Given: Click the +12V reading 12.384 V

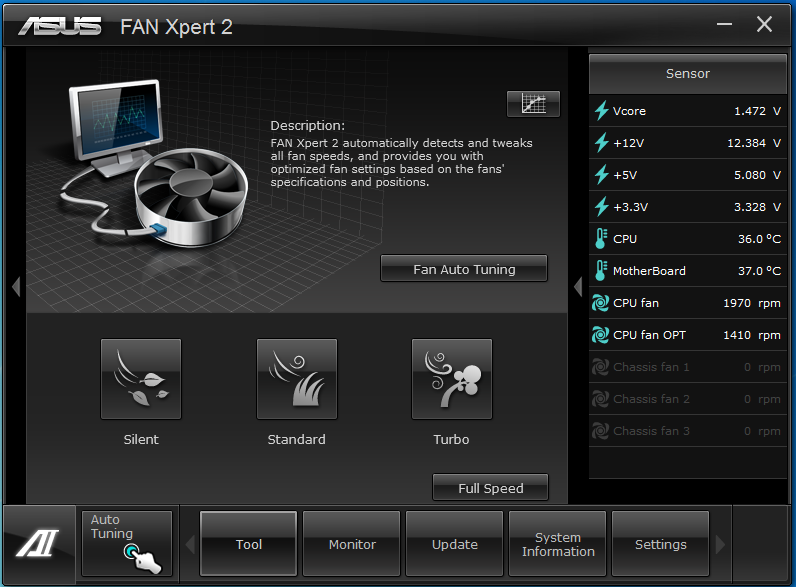Looking at the screenshot, I should 754,143.
